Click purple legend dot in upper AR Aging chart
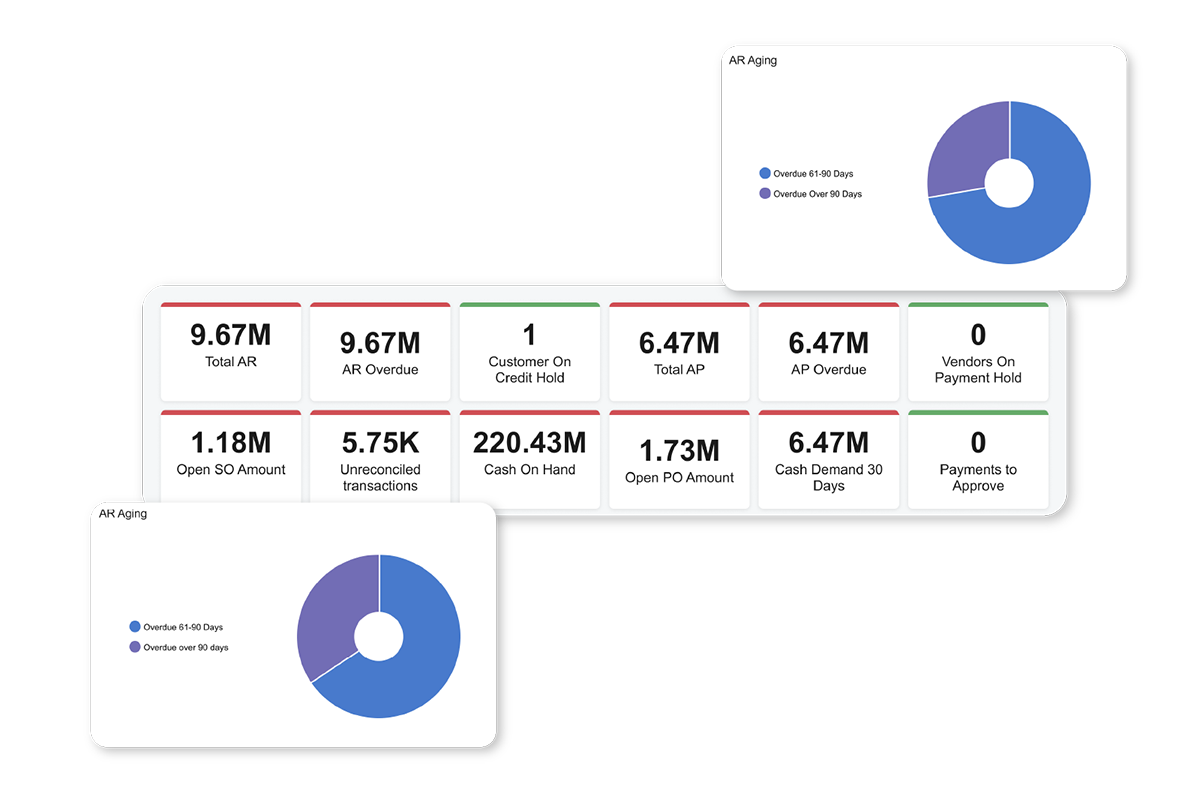Image resolution: width=1200 pixels, height=800 pixels. pyautogui.click(x=765, y=193)
